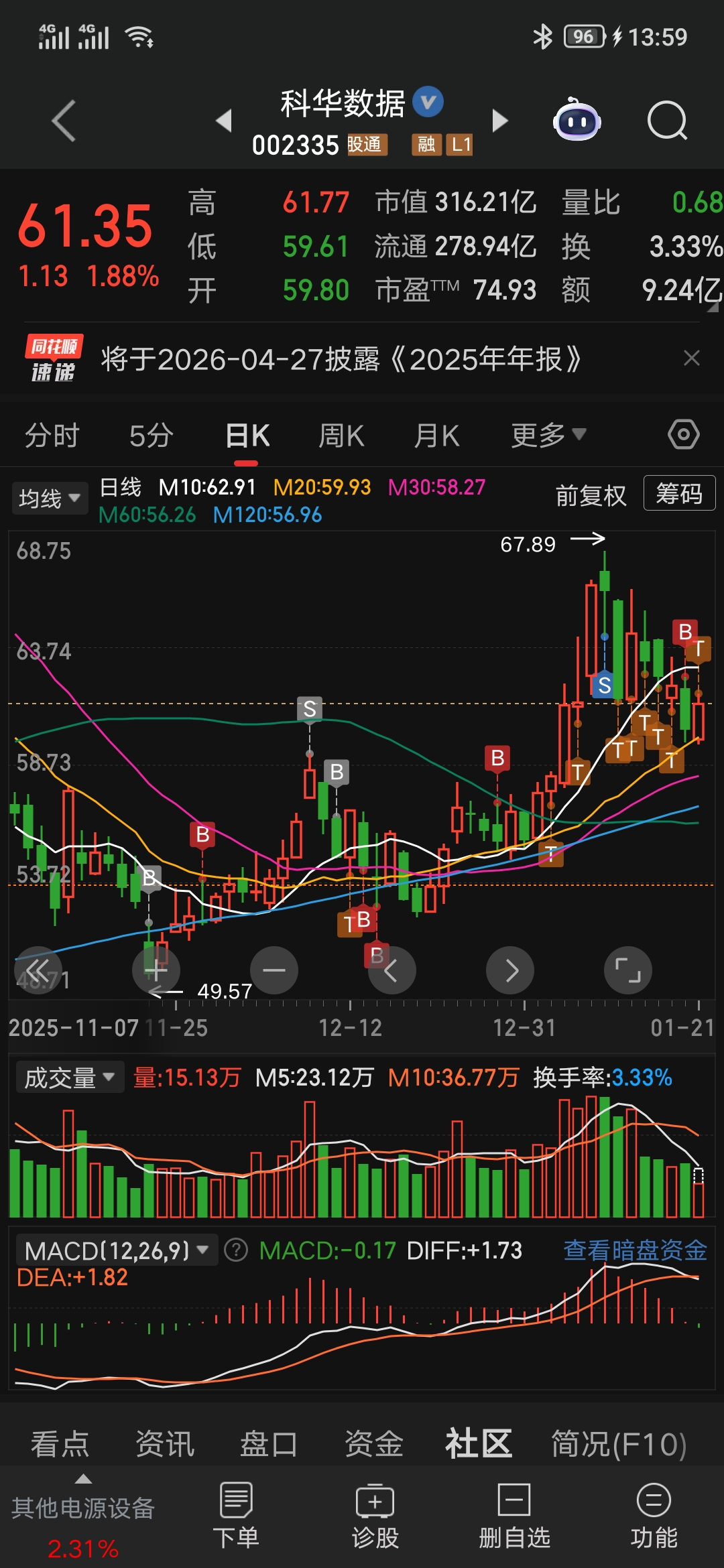
Task: Select the 日K tab
Action: coord(247,436)
